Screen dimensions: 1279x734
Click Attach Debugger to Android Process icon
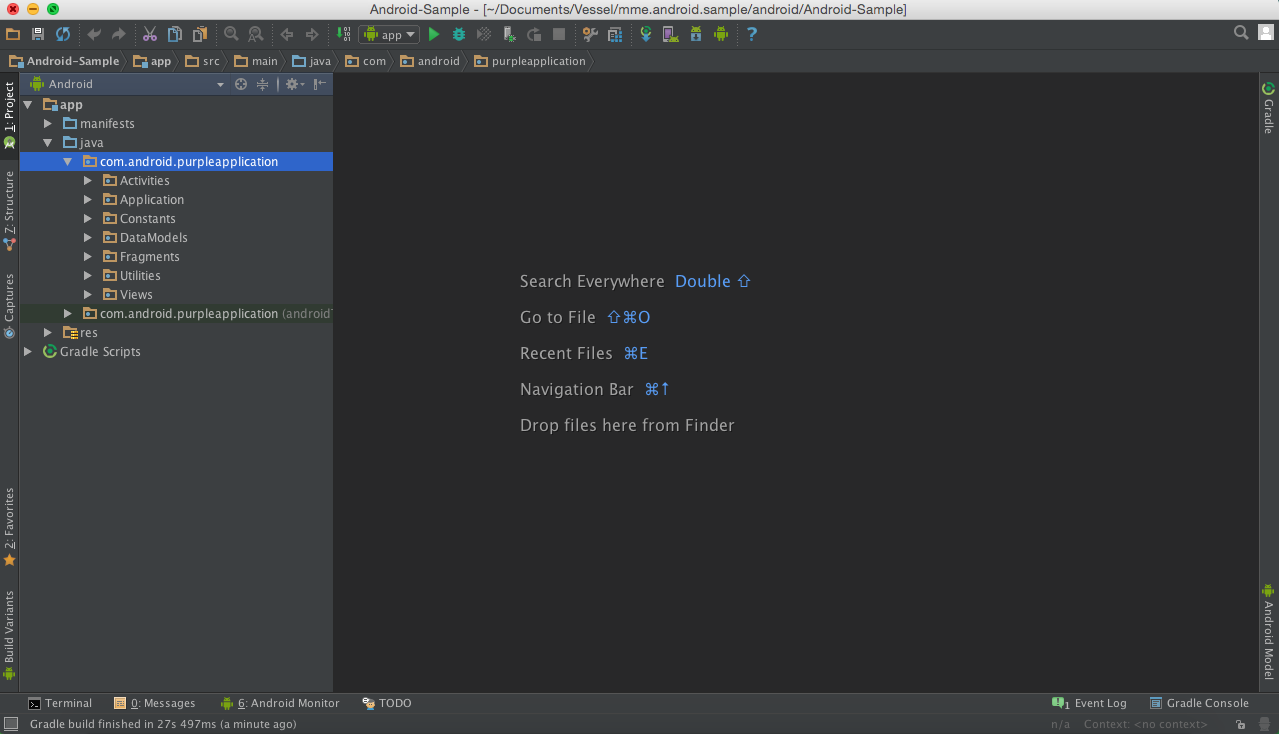[509, 34]
